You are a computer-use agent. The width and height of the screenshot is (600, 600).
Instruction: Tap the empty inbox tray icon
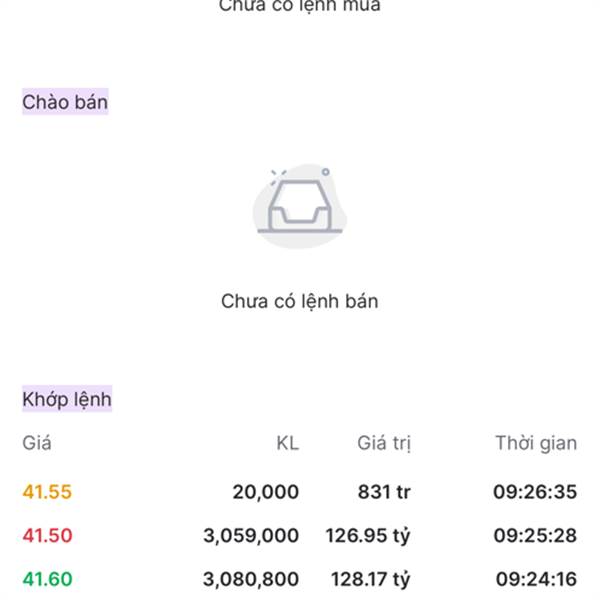coord(300,206)
